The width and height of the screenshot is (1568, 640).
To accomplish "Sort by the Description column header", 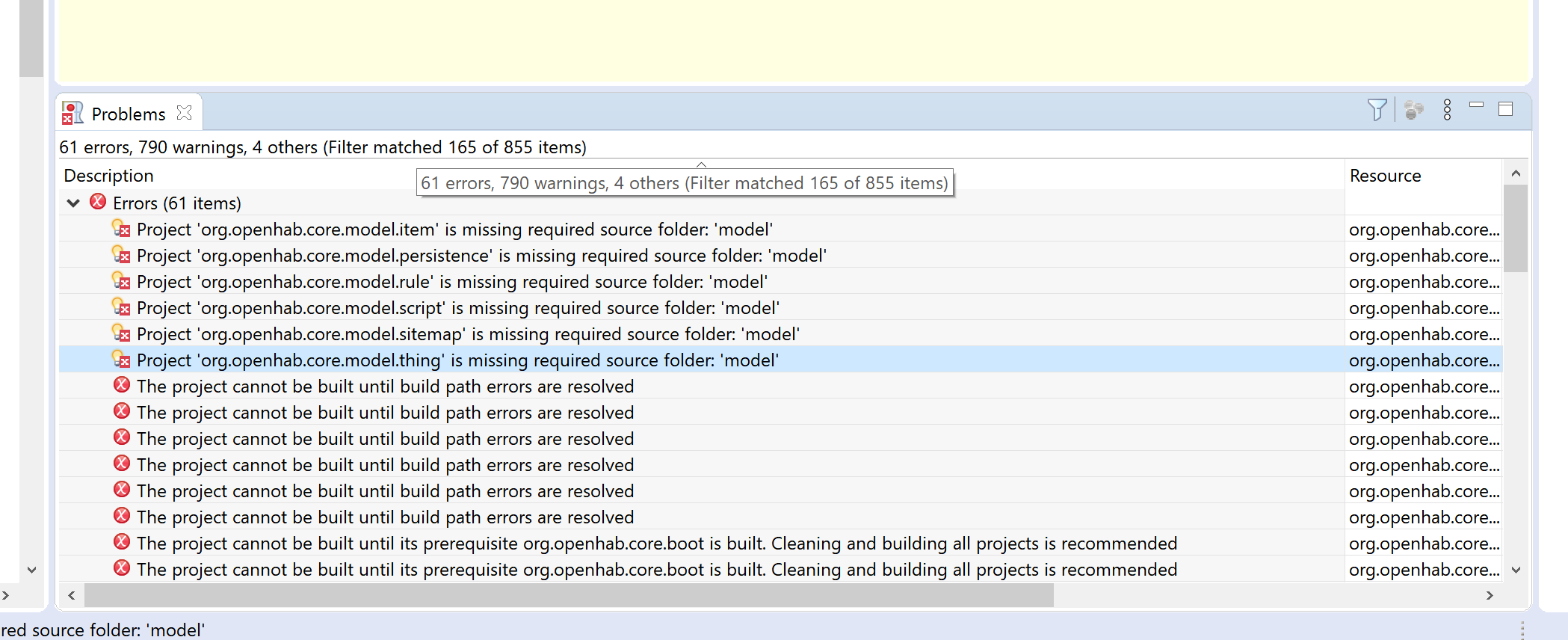I will [x=109, y=176].
